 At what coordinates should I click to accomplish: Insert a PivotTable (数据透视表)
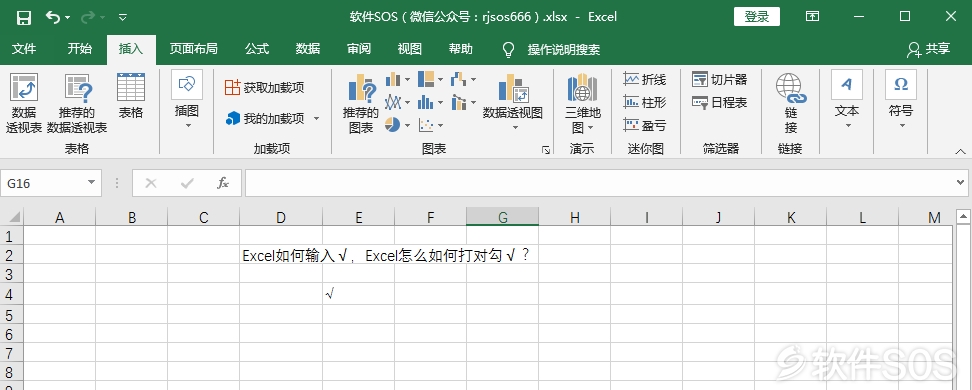click(24, 103)
